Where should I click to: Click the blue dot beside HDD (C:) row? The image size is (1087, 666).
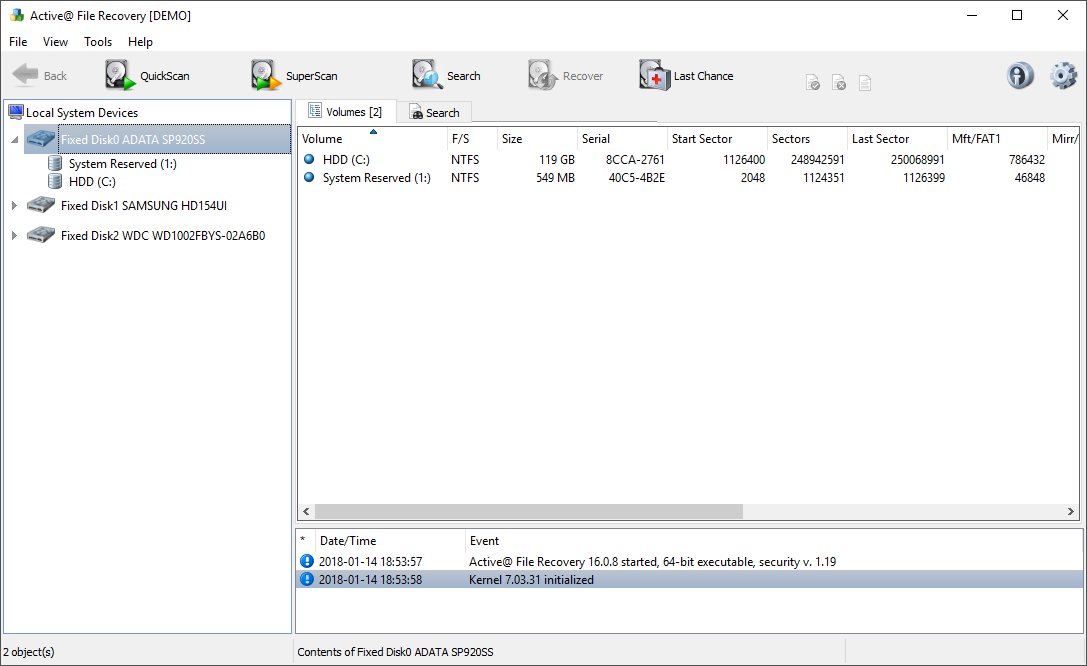(x=309, y=159)
